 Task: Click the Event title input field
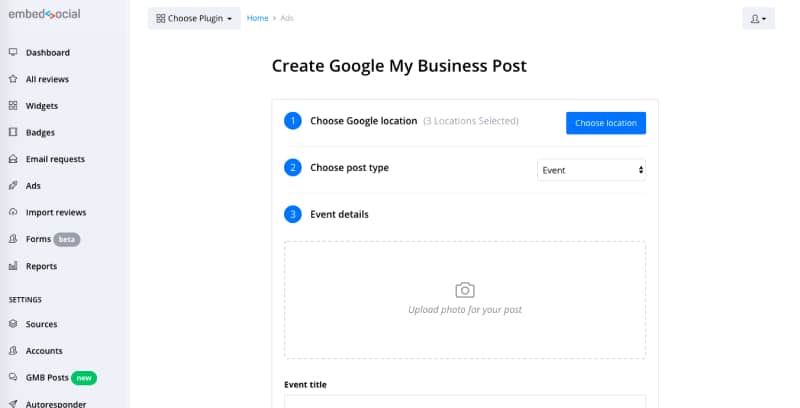pos(465,401)
